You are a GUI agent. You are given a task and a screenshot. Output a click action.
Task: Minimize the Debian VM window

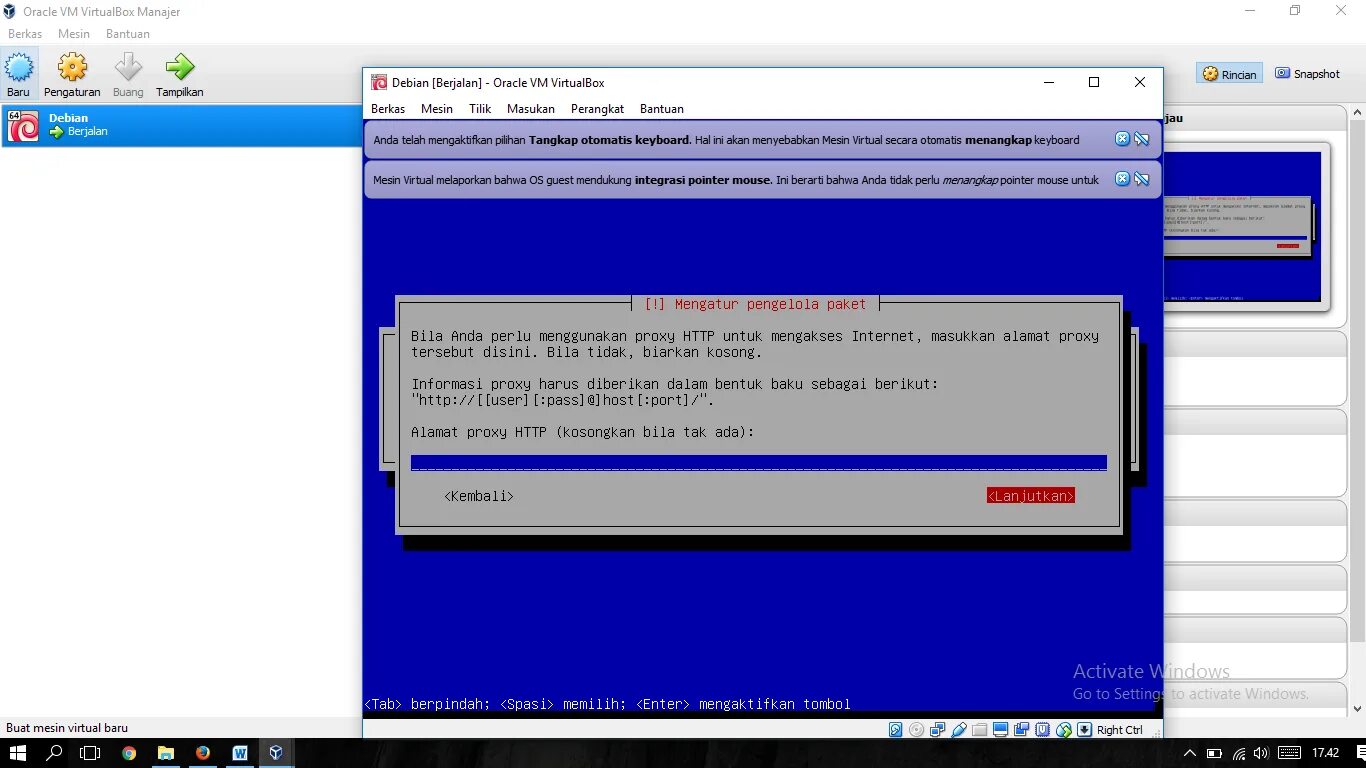(1048, 82)
